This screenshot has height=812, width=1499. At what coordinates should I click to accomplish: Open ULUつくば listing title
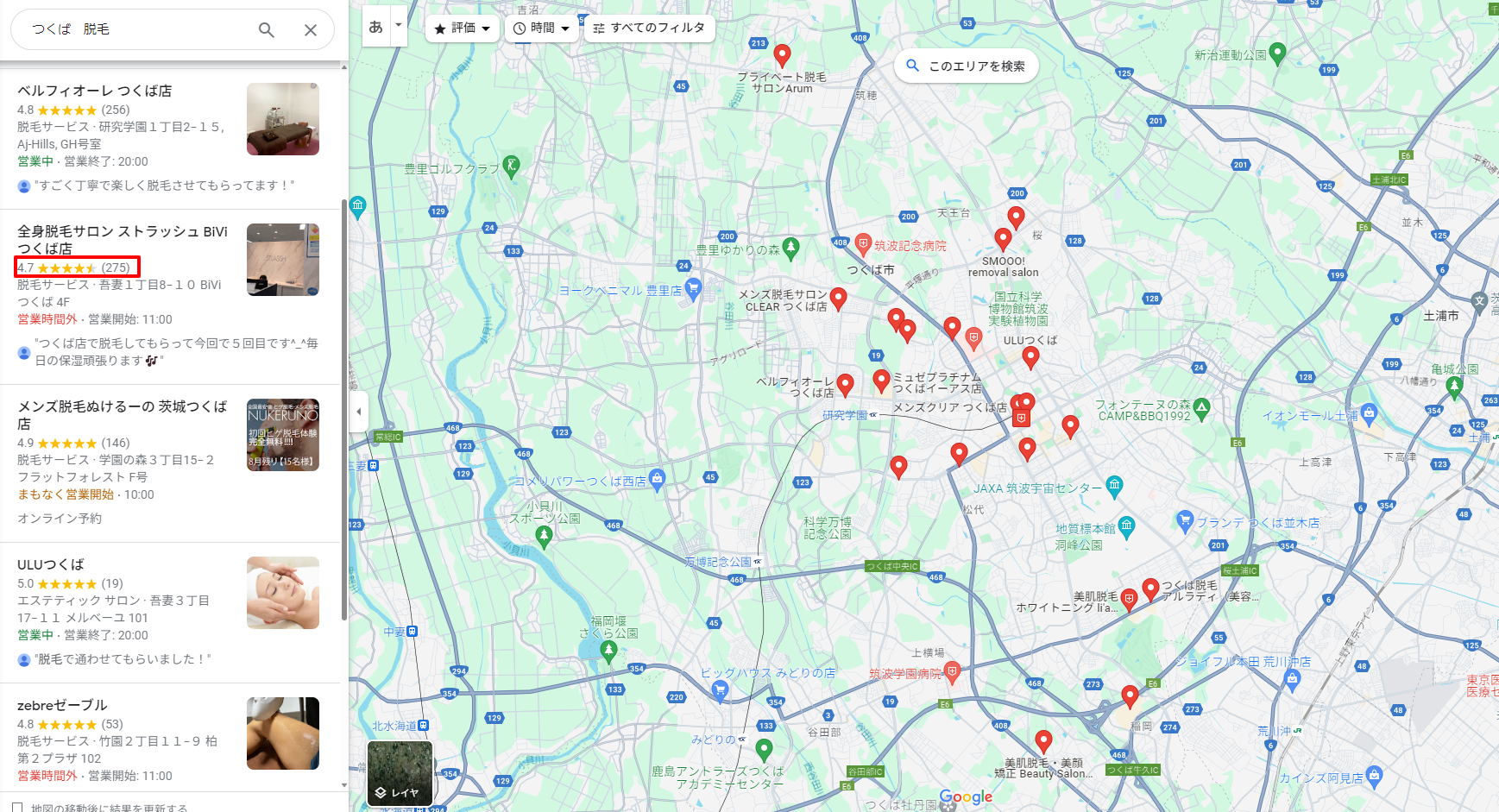(51, 564)
